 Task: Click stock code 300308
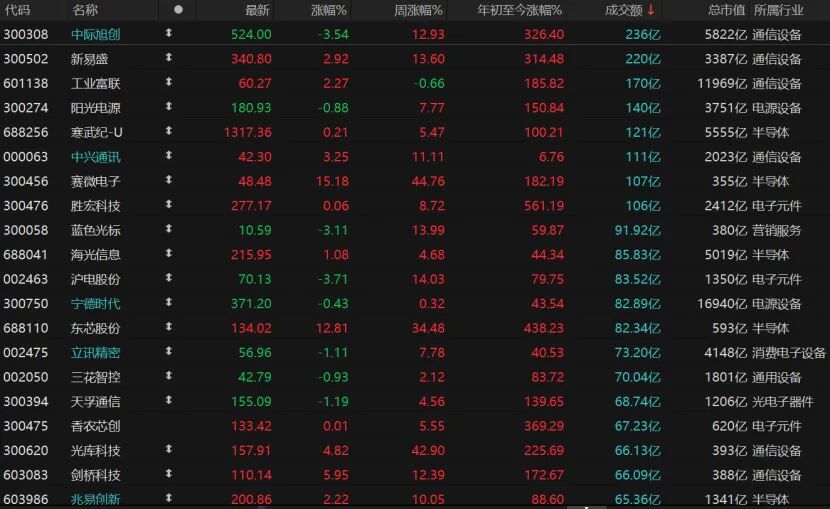click(26, 34)
